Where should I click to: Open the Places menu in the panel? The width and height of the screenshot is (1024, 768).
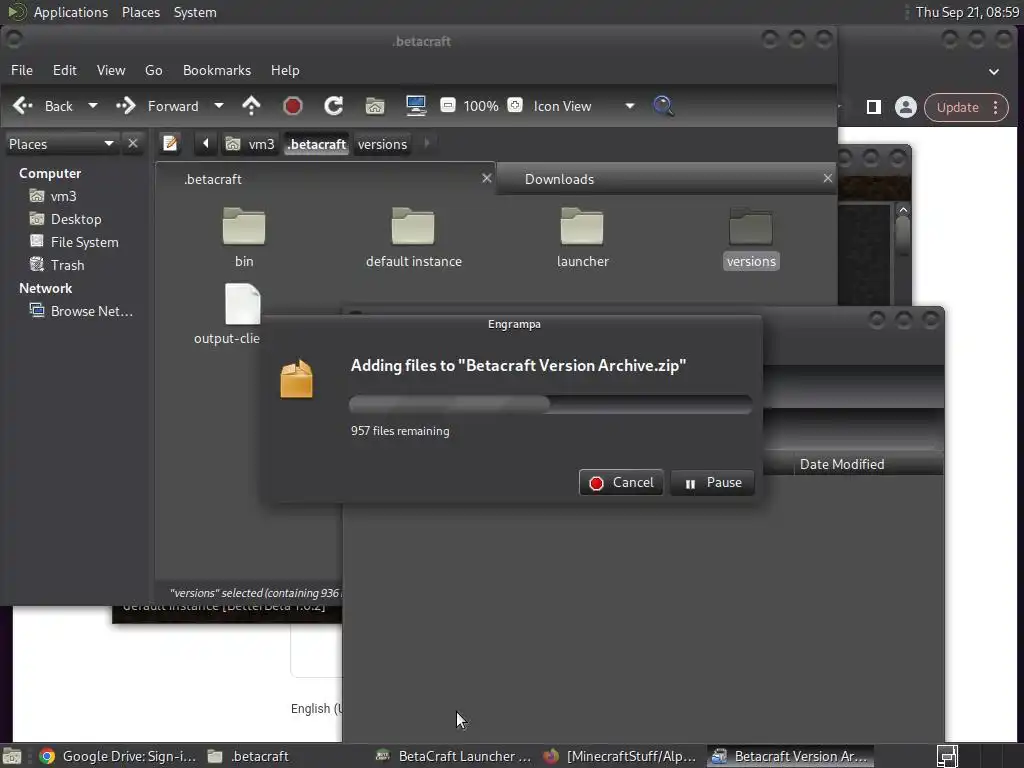coord(140,12)
